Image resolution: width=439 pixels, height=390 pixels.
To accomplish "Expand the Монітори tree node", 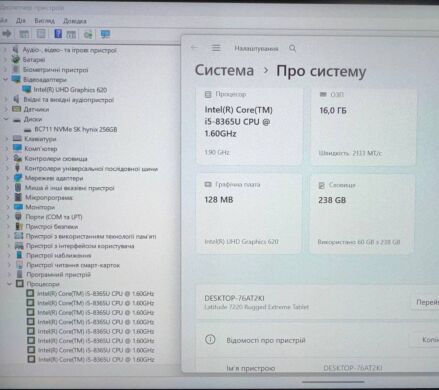I will click(8, 207).
